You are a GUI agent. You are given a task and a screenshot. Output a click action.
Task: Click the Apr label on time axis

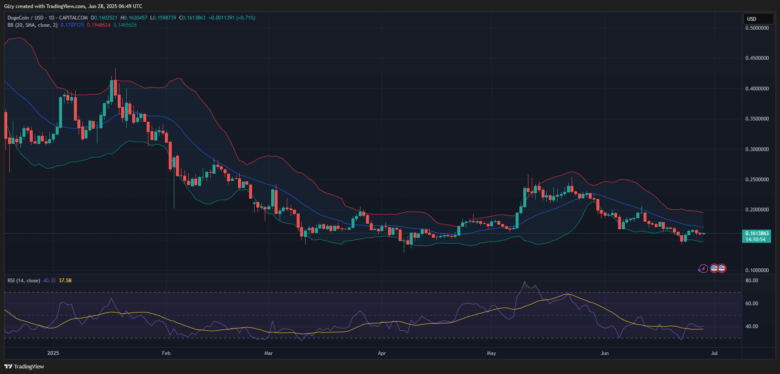[382, 353]
